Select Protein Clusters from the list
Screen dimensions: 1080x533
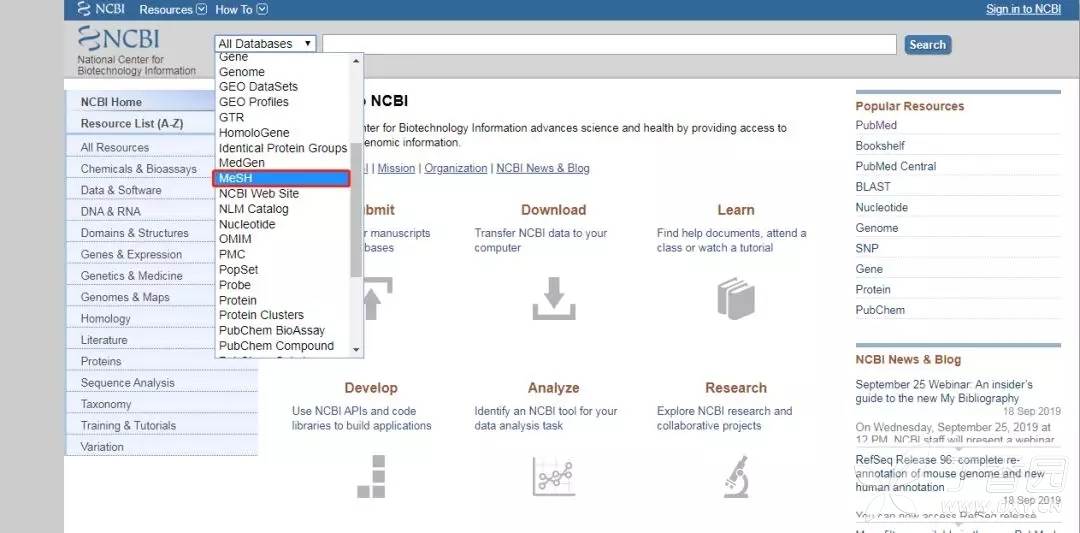pyautogui.click(x=261, y=315)
